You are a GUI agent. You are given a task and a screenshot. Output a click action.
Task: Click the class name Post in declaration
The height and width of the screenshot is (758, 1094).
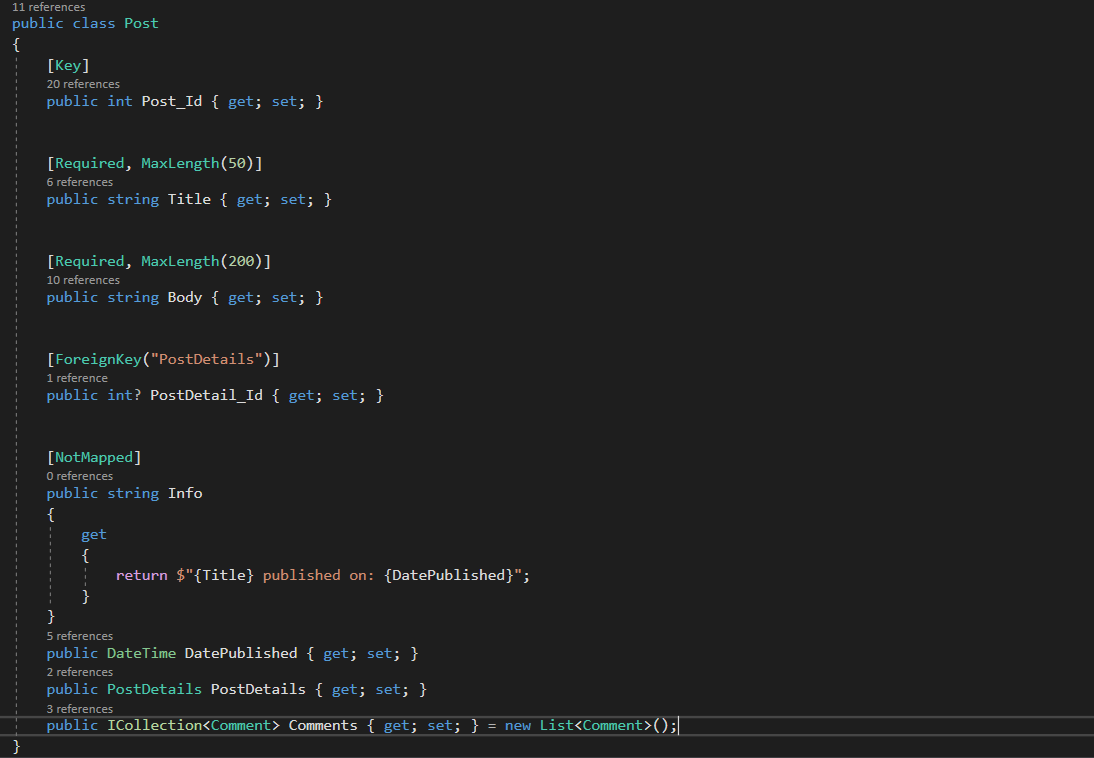[142, 23]
